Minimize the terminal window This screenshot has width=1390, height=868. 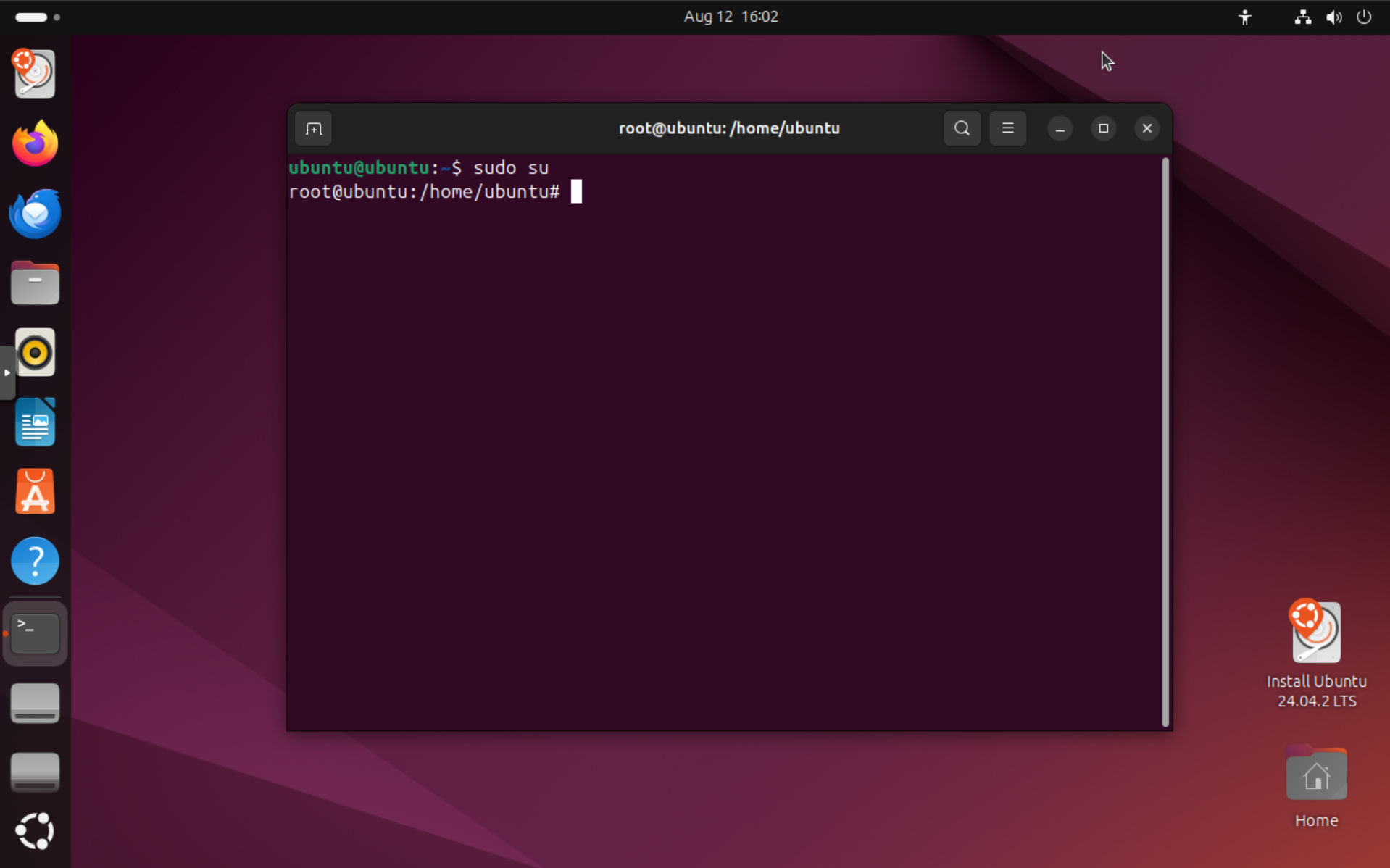1060,129
